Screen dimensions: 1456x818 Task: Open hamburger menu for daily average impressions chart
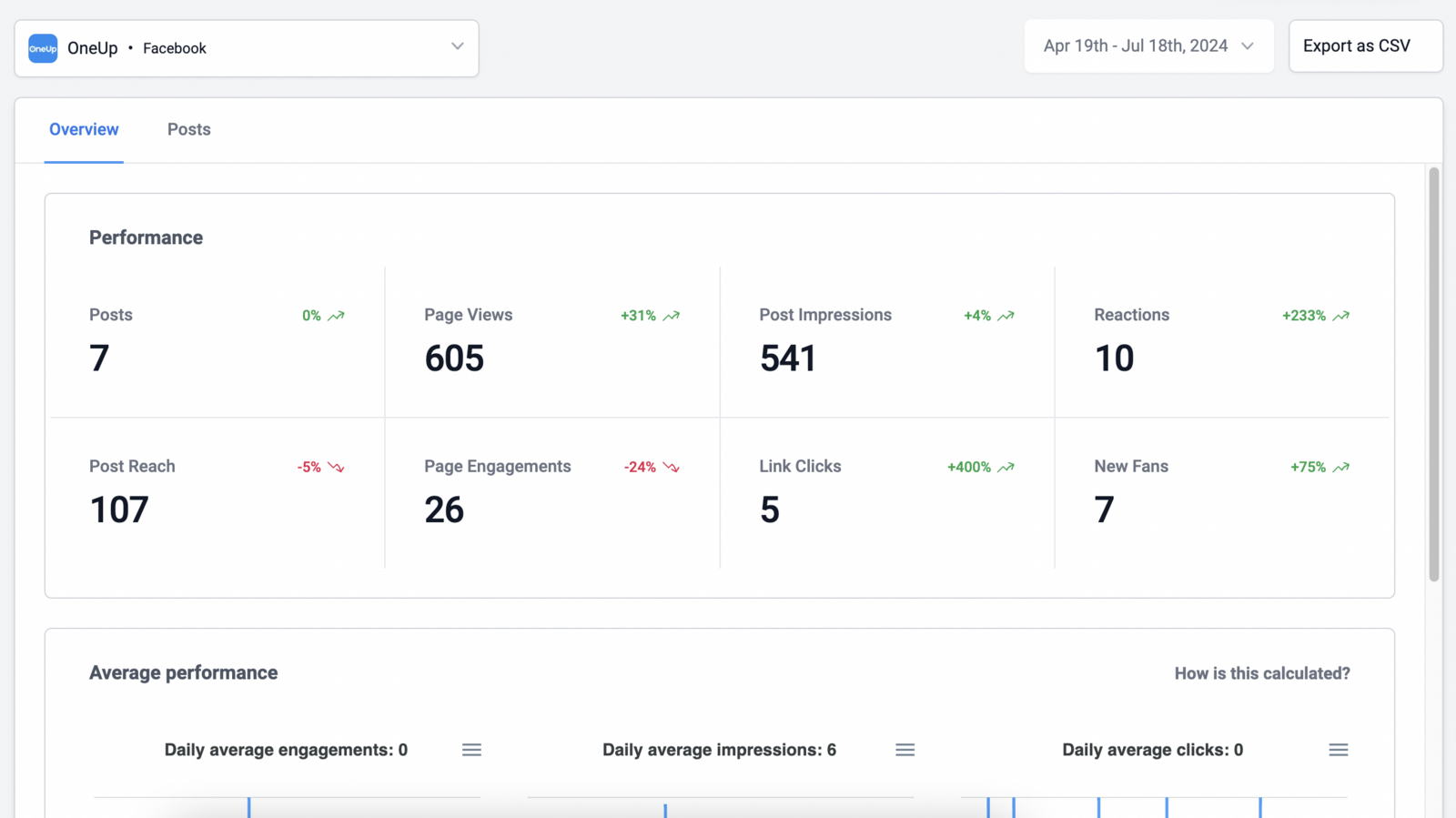[x=905, y=750]
